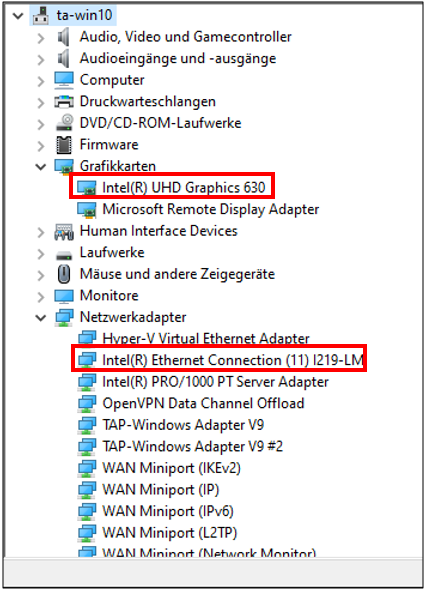Click the ta-win10 computer root icon
This screenshot has width=425, height=591.
click(41, 15)
